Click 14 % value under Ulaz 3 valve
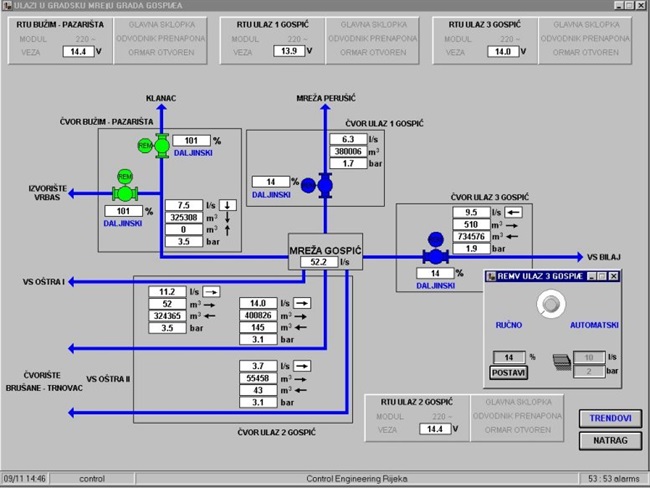Screen dimensions: 650x488 click(x=435, y=273)
